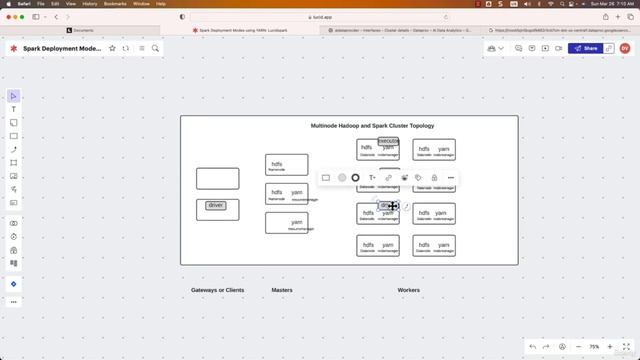This screenshot has width=640, height=360.
Task: Add a link via floating toolbar
Action: point(388,178)
